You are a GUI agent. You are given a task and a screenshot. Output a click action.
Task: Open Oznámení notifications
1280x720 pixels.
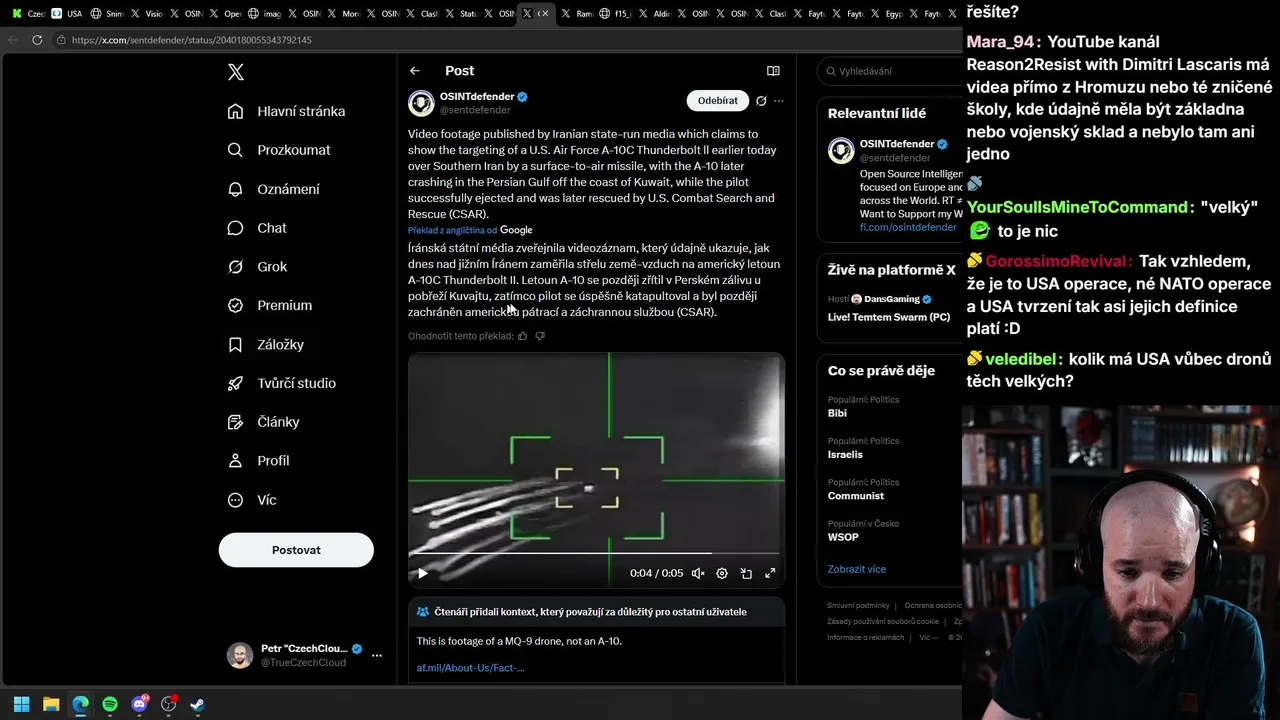click(x=274, y=189)
